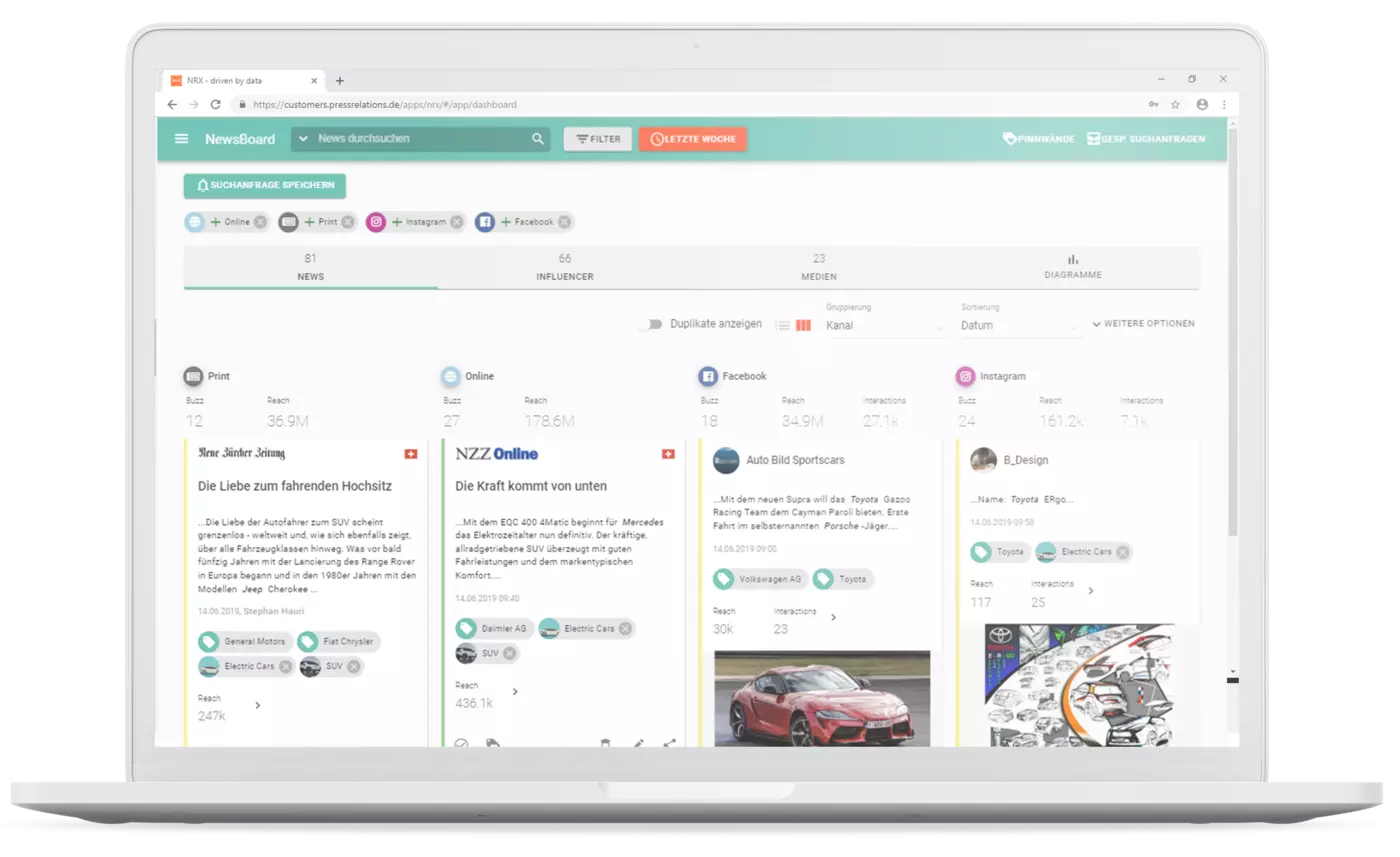This screenshot has width=1400, height=857.
Task: Click Toyota tag on B_Design post
Action: (1000, 552)
